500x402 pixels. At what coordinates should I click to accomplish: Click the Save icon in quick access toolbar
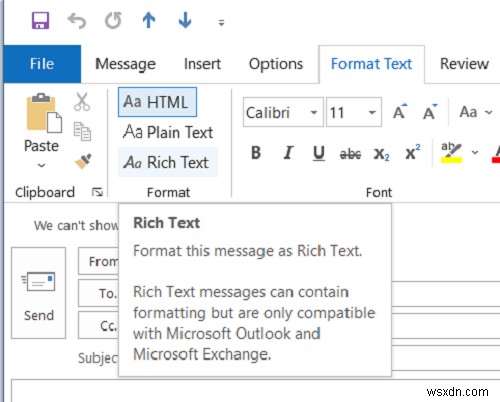point(40,20)
